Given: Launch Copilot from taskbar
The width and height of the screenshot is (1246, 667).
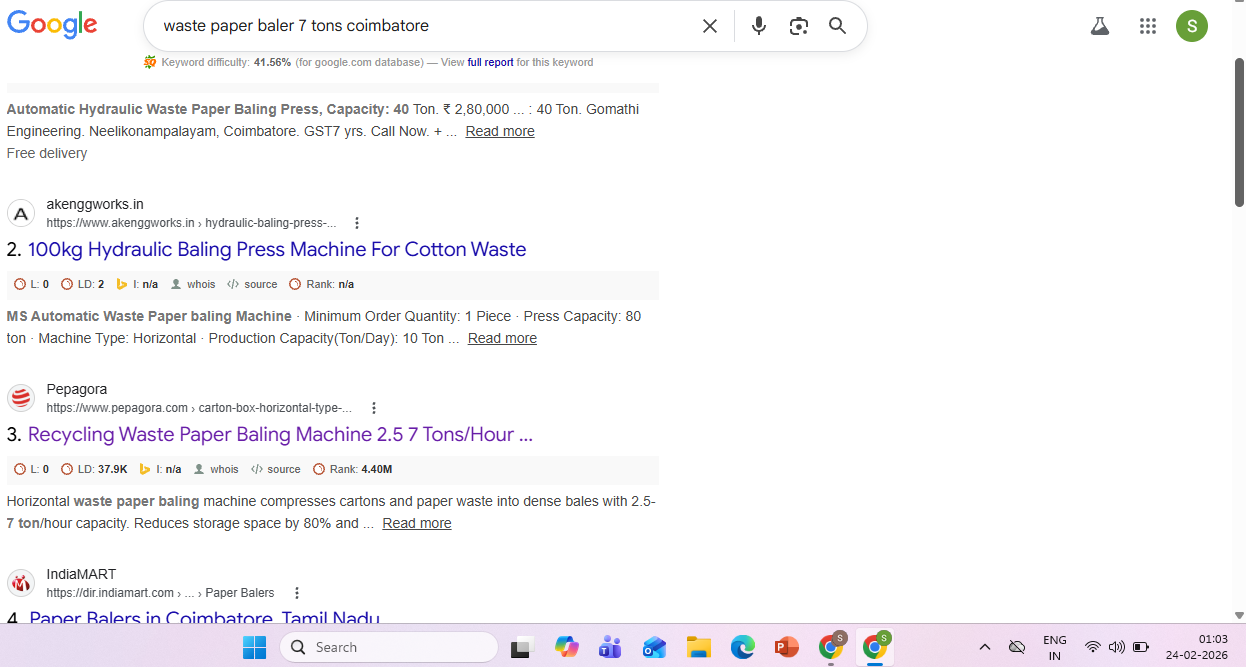Looking at the screenshot, I should pyautogui.click(x=567, y=647).
